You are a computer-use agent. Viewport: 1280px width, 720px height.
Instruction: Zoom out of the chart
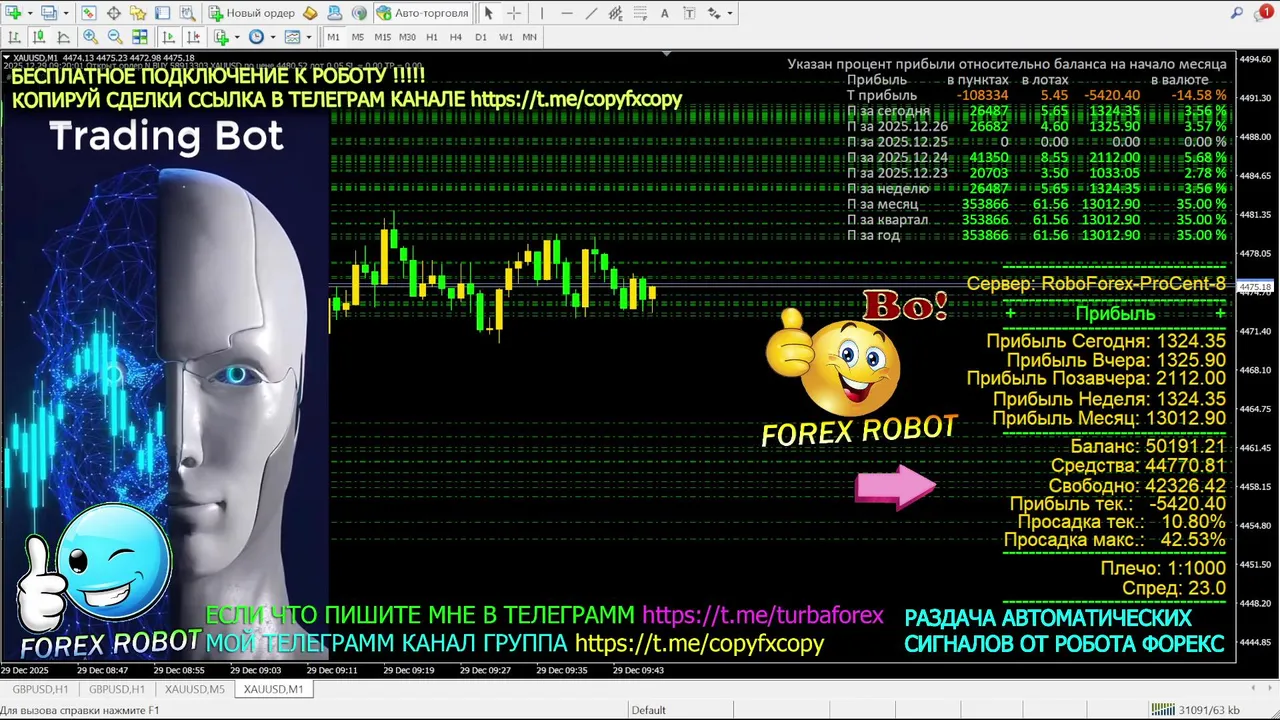[x=115, y=37]
